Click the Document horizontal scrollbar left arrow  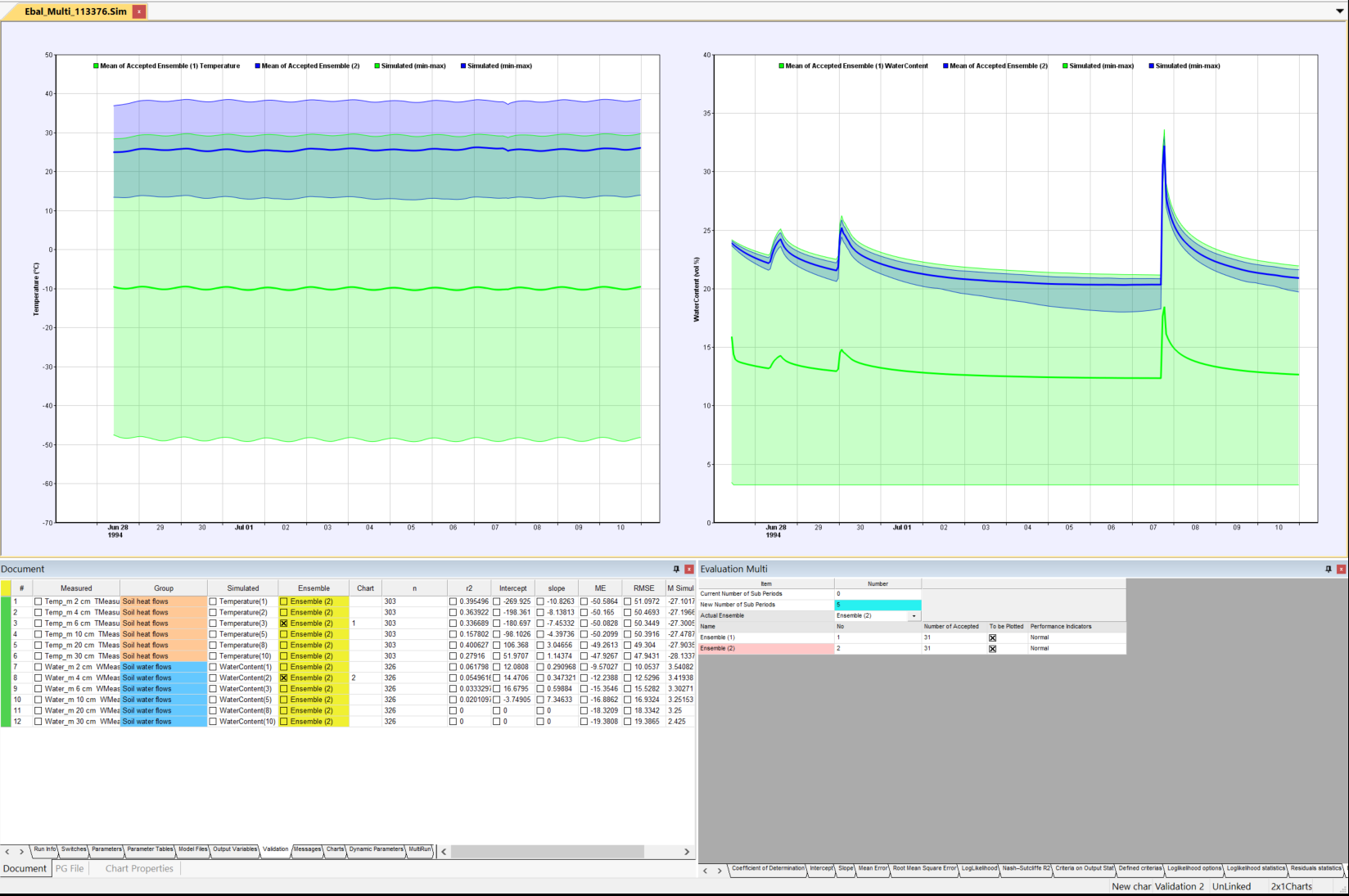(x=444, y=852)
